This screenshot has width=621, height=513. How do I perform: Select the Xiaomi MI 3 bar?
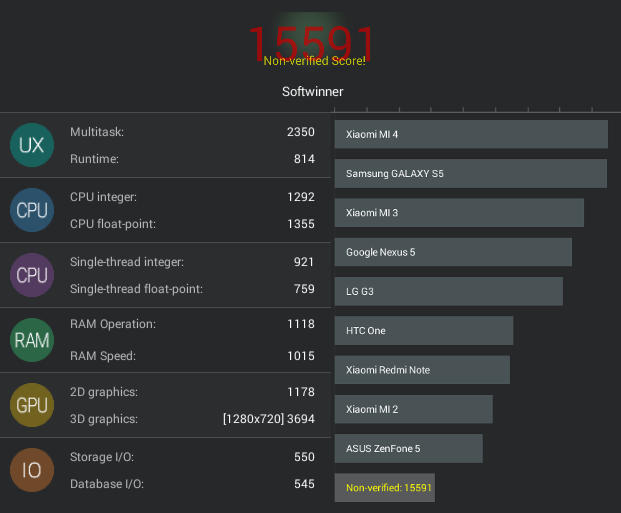coord(459,213)
